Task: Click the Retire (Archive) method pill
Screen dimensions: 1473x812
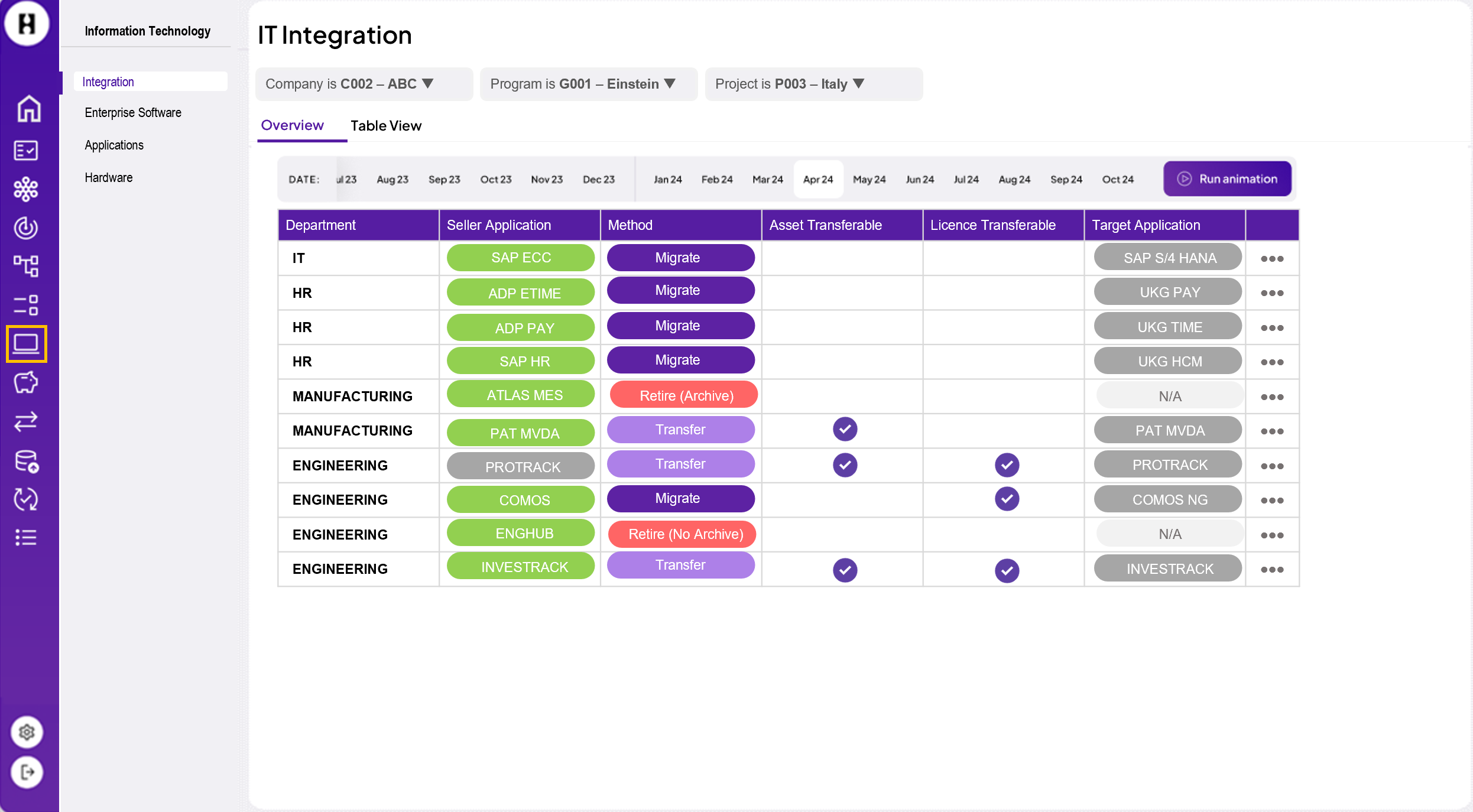Action: (683, 395)
